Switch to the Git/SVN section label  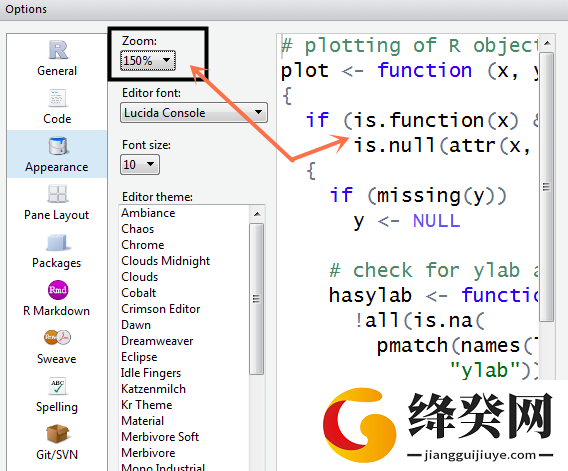[x=57, y=455]
